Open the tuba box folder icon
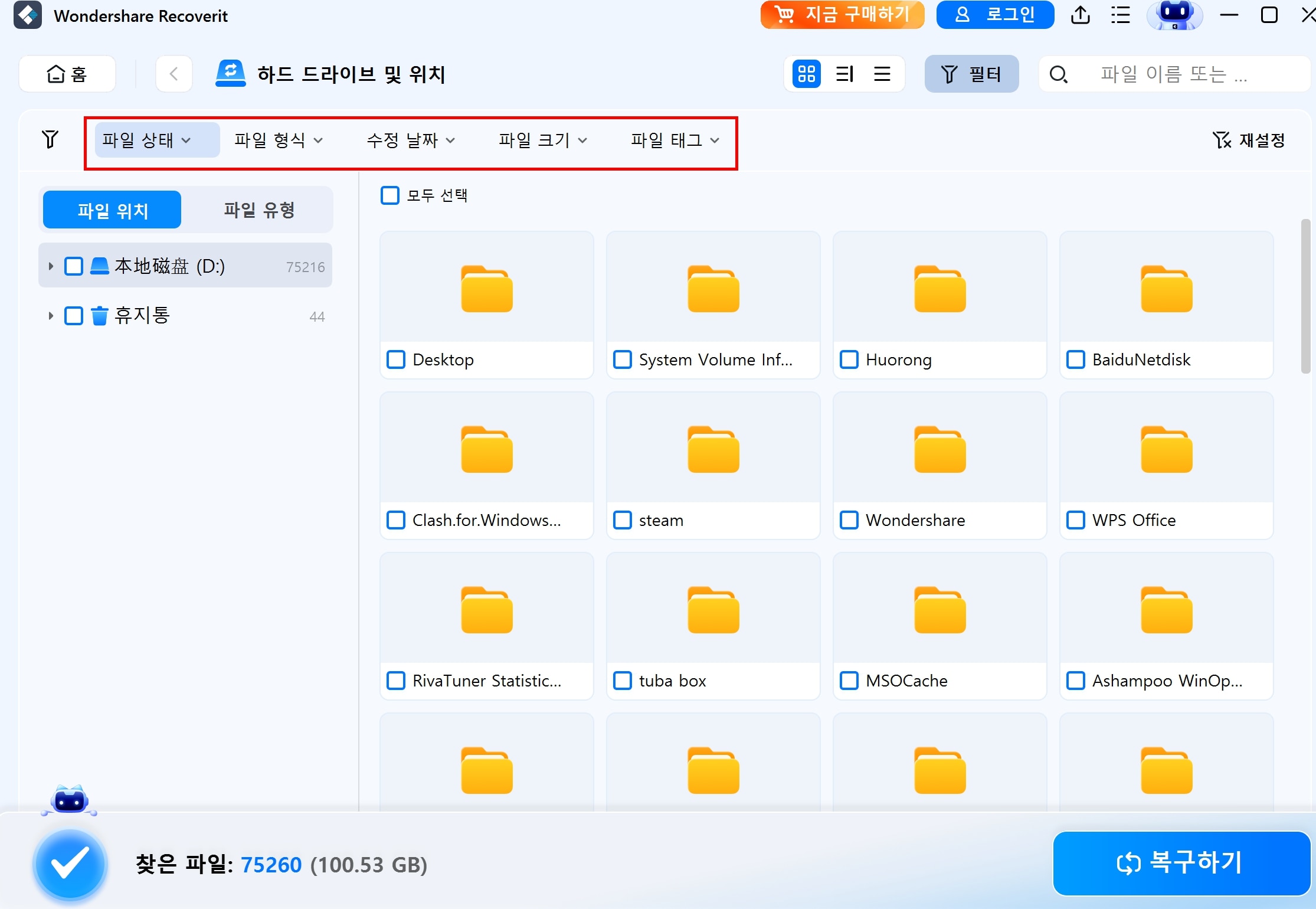Viewport: 1316px width, 909px height. point(713,610)
